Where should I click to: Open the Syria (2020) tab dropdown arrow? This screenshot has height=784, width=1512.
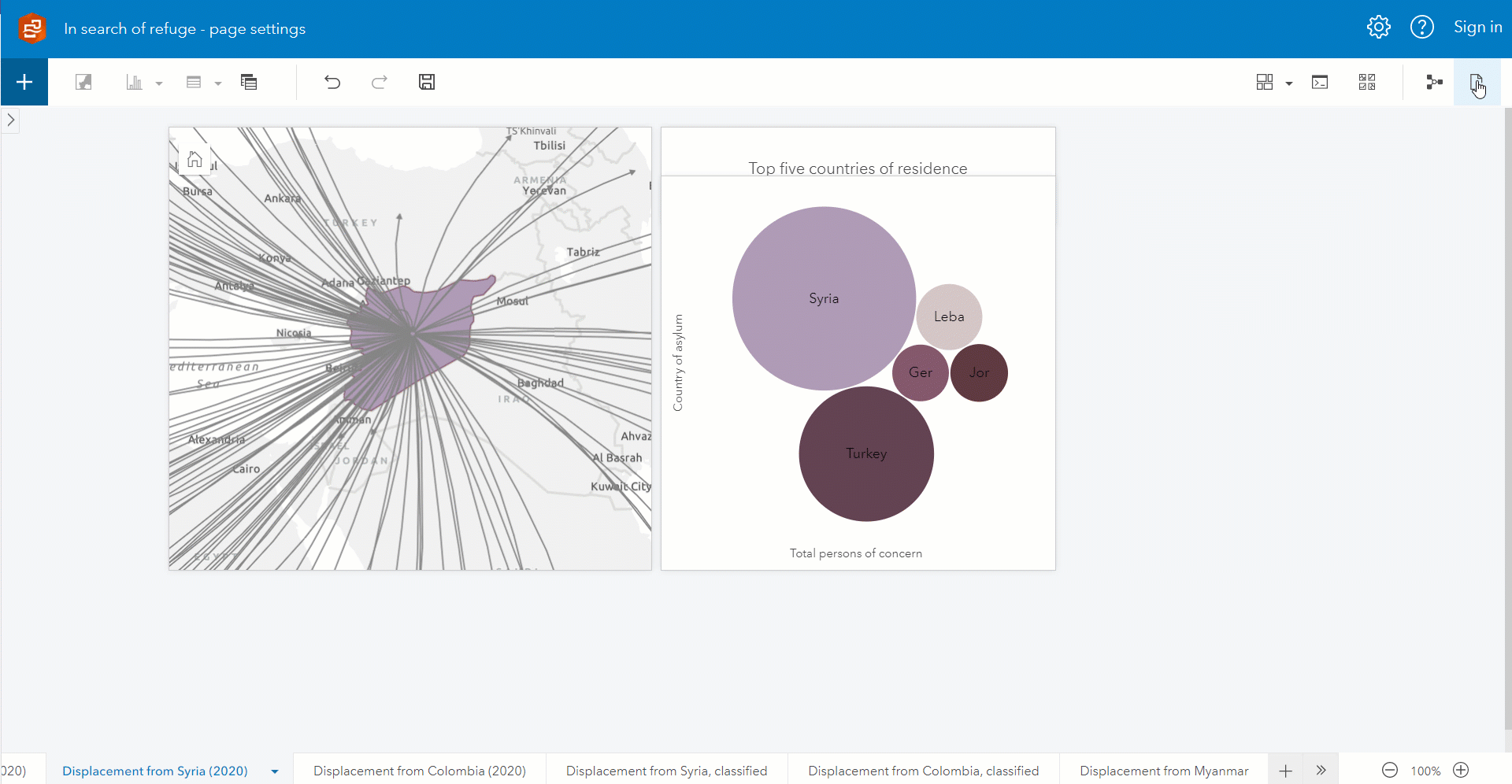coord(275,771)
